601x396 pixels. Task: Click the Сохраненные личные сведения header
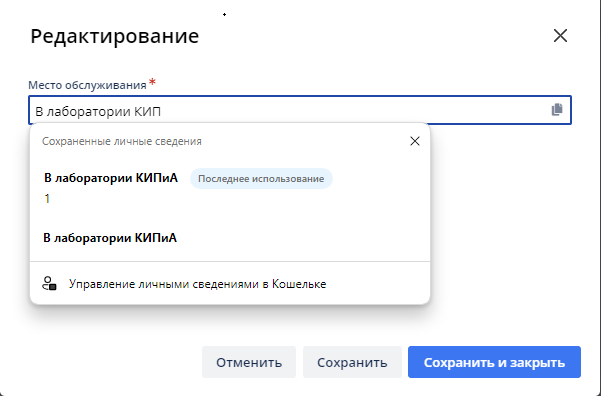[122, 141]
